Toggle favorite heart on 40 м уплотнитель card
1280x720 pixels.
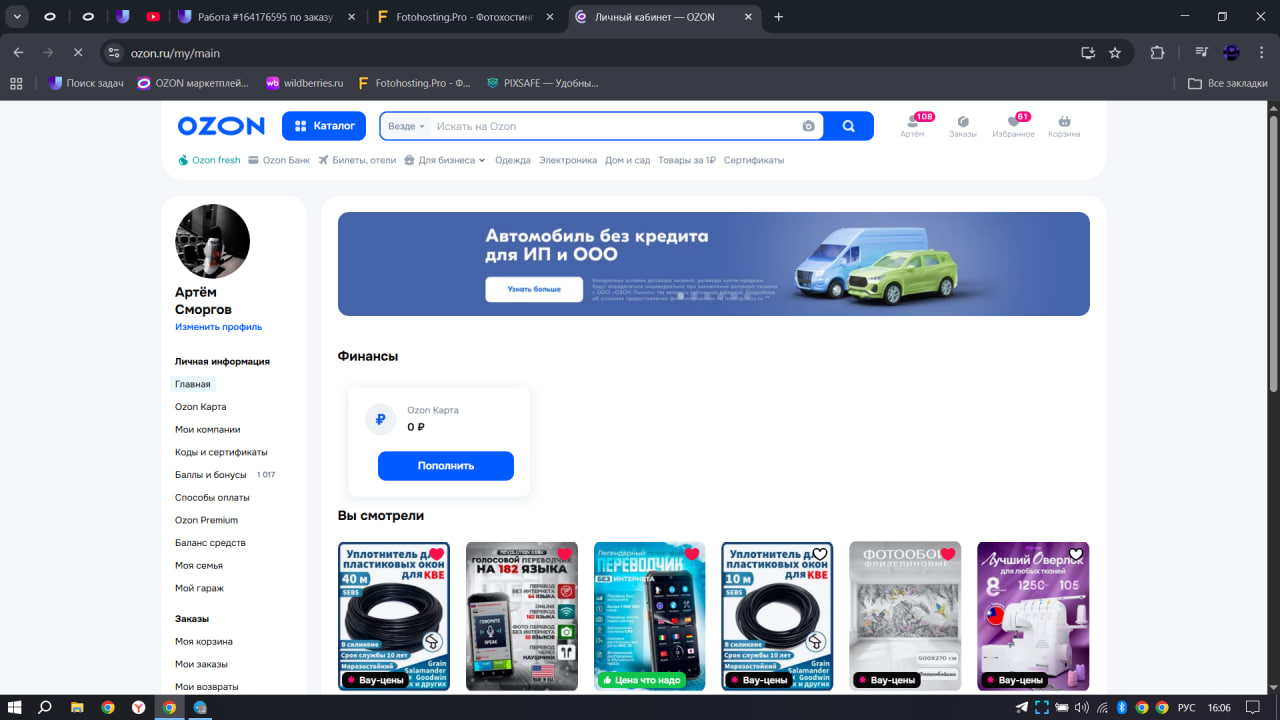pos(436,554)
